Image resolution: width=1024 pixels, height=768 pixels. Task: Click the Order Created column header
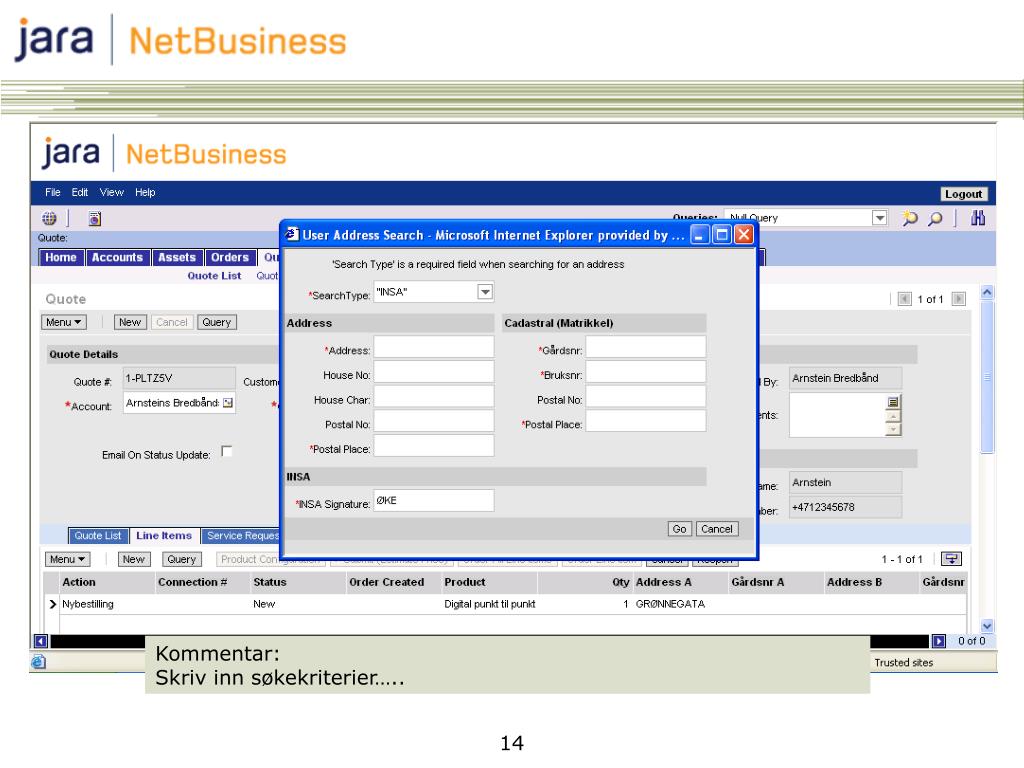(x=387, y=582)
